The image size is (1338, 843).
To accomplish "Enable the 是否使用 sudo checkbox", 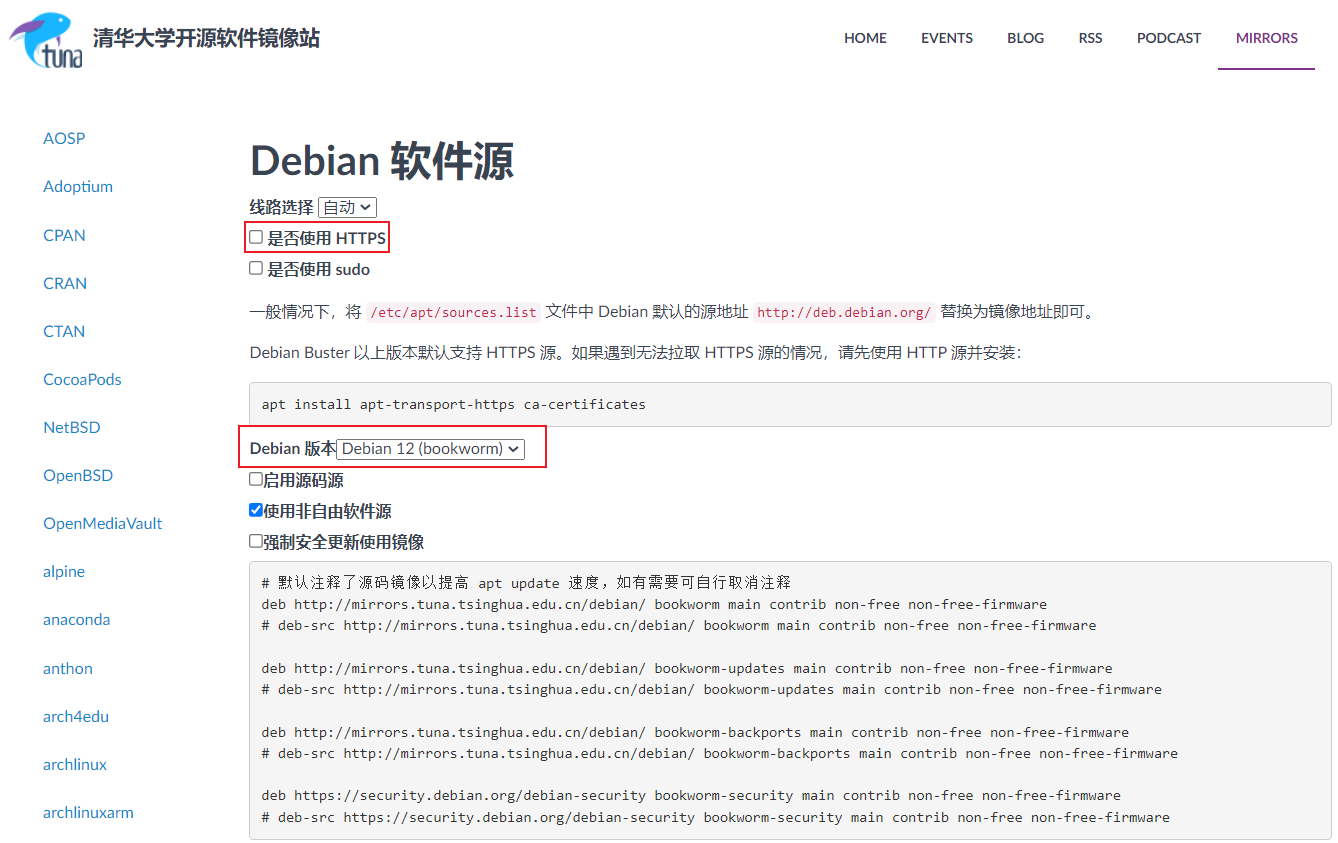I will point(256,268).
